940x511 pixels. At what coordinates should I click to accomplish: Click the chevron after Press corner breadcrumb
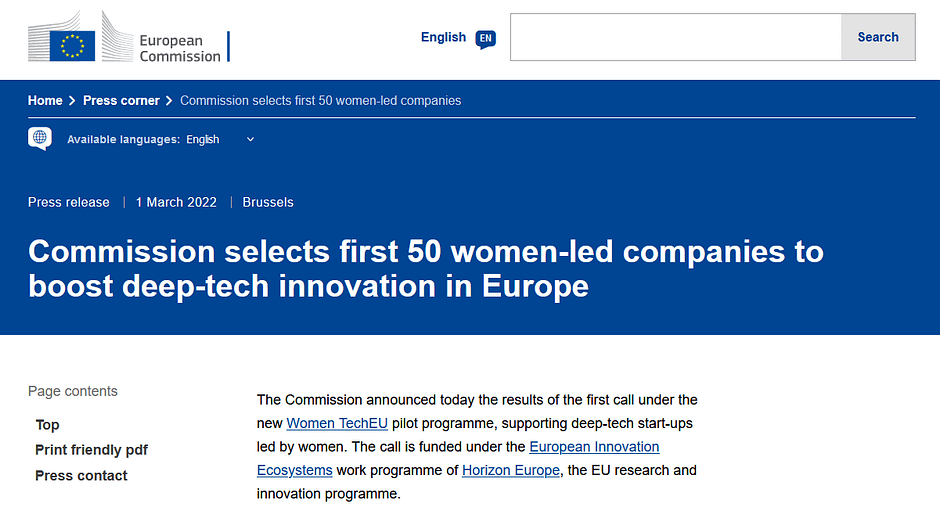point(169,101)
